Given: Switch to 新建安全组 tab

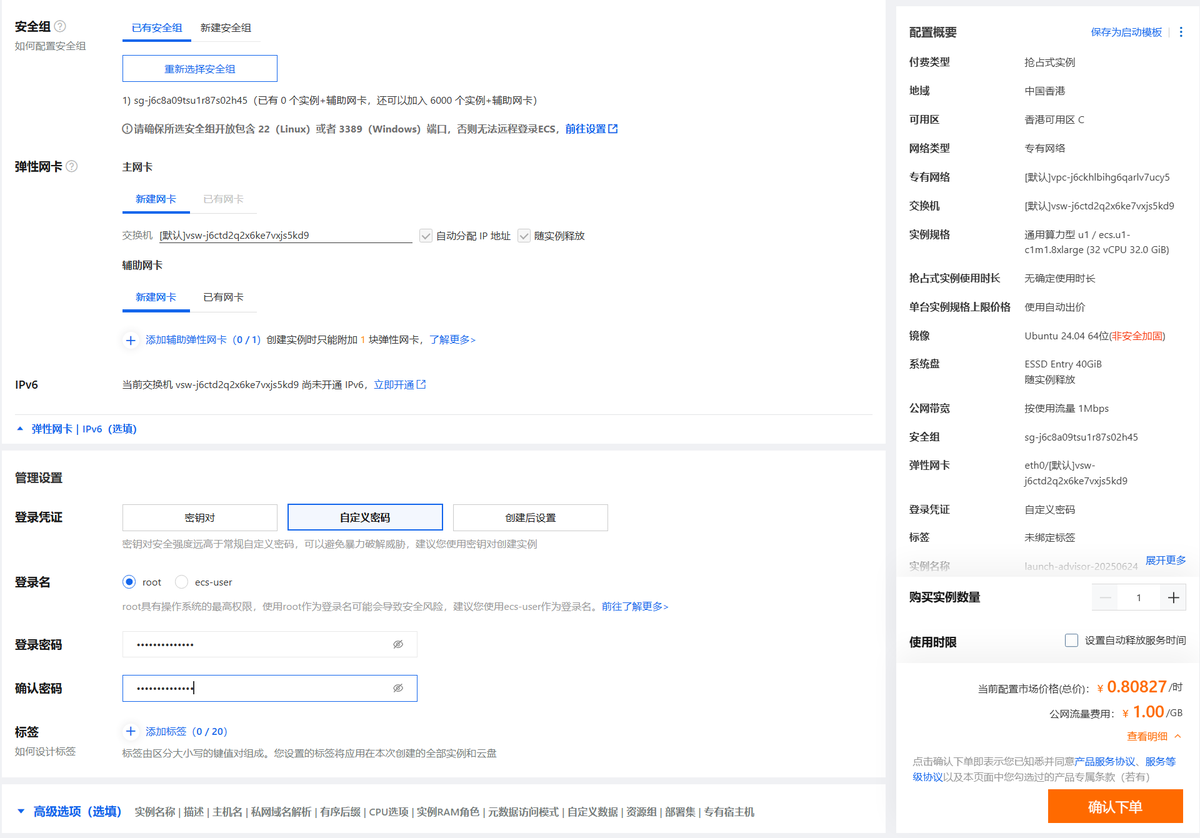Looking at the screenshot, I should (226, 28).
